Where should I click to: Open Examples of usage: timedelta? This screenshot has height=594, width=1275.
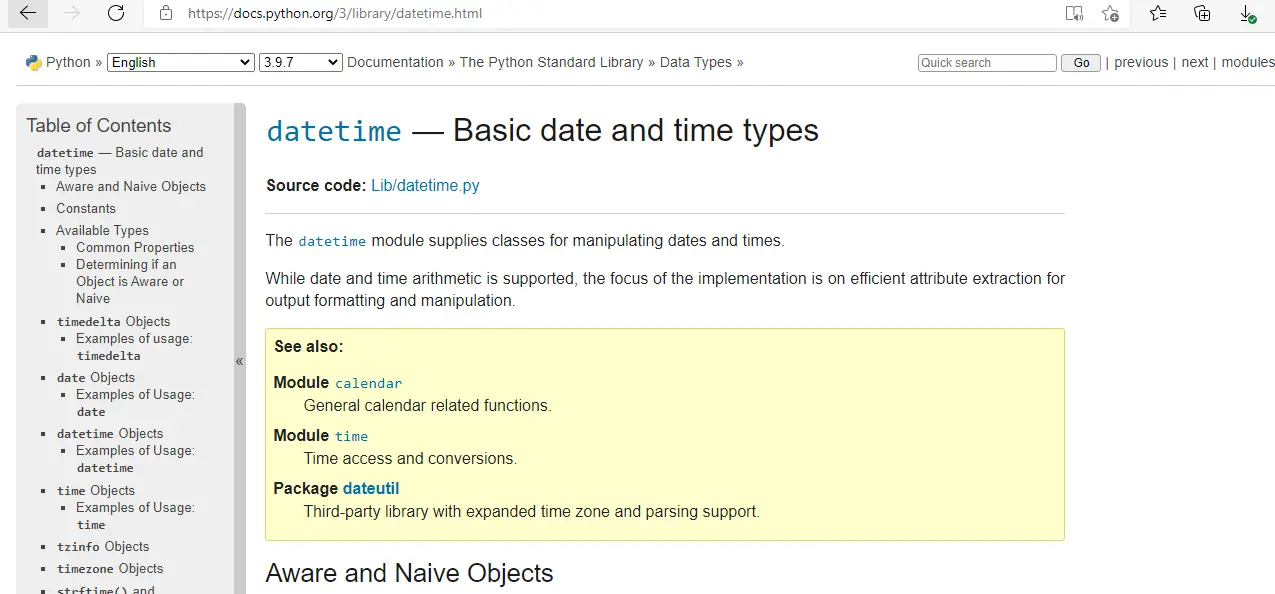(134, 346)
